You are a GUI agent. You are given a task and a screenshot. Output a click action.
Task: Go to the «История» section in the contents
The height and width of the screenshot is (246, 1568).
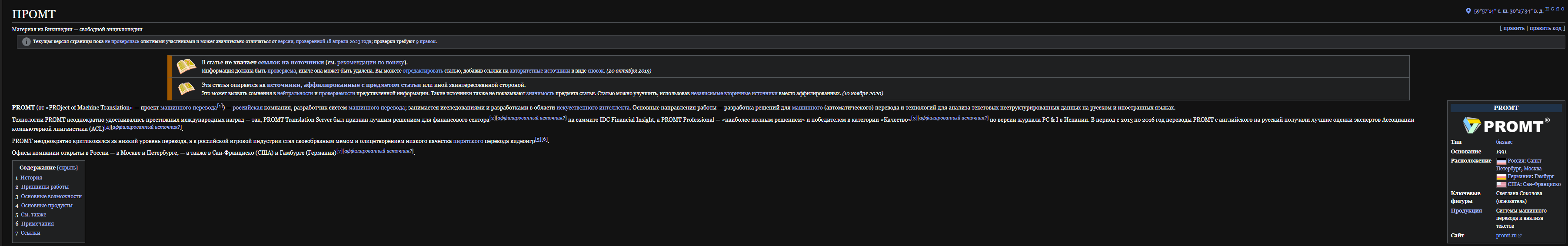[31, 178]
